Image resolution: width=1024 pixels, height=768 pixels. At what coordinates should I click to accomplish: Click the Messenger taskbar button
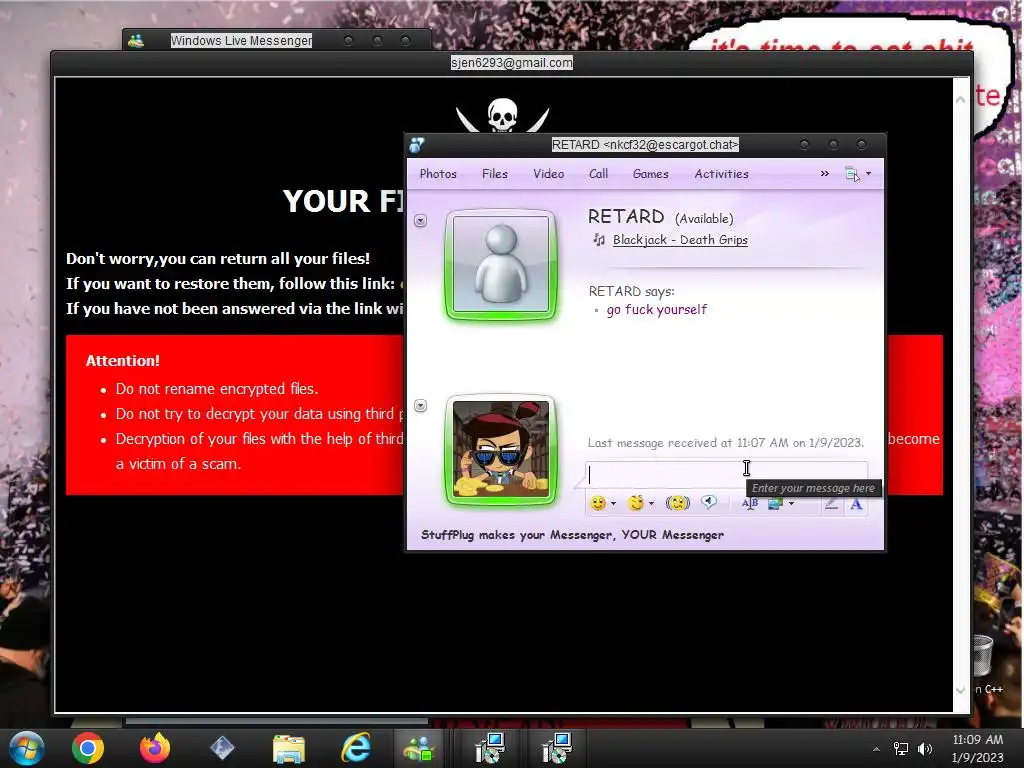pos(419,748)
